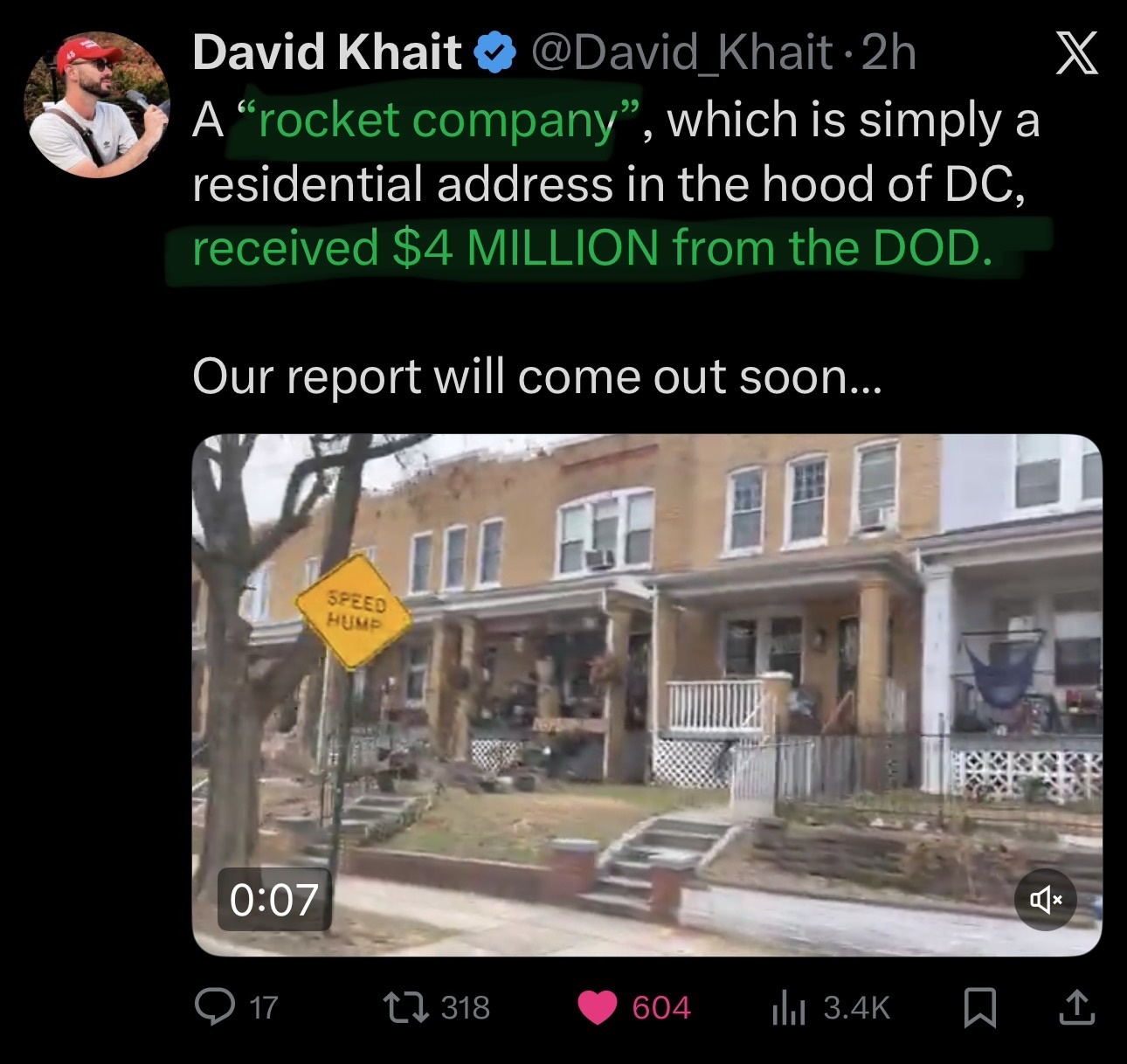Open the reply comment bubble icon

click(212, 1007)
